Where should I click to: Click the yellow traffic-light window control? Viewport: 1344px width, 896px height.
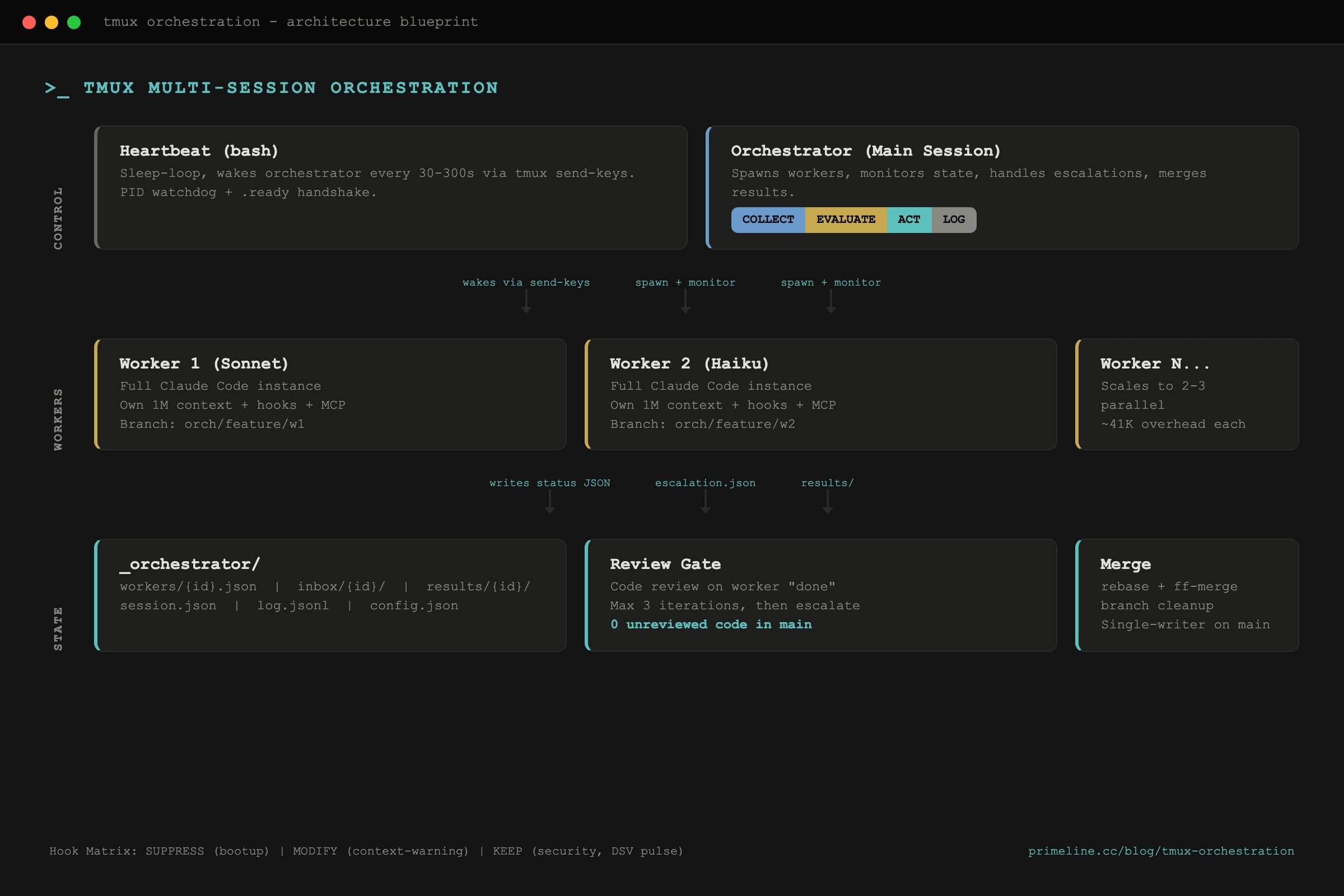click(52, 22)
